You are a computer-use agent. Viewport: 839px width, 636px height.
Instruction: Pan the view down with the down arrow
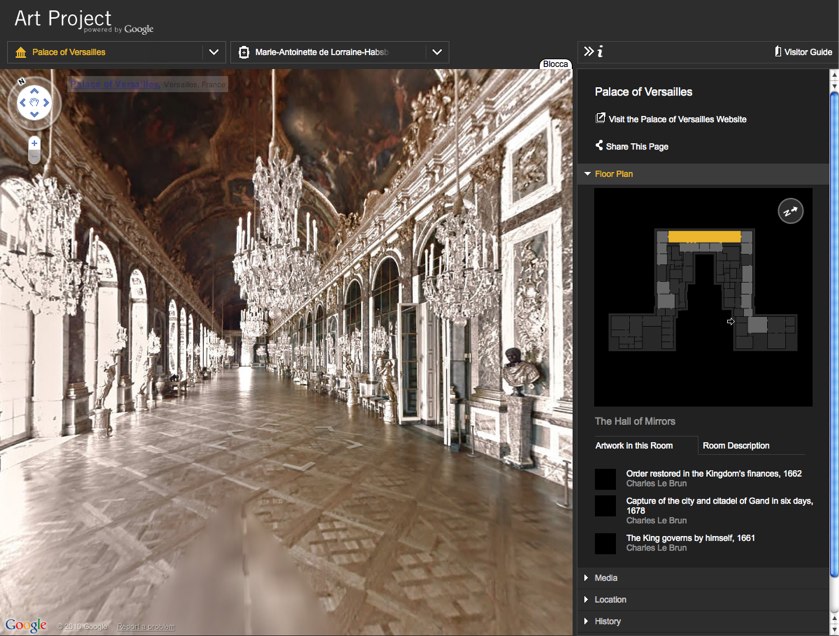[x=34, y=114]
